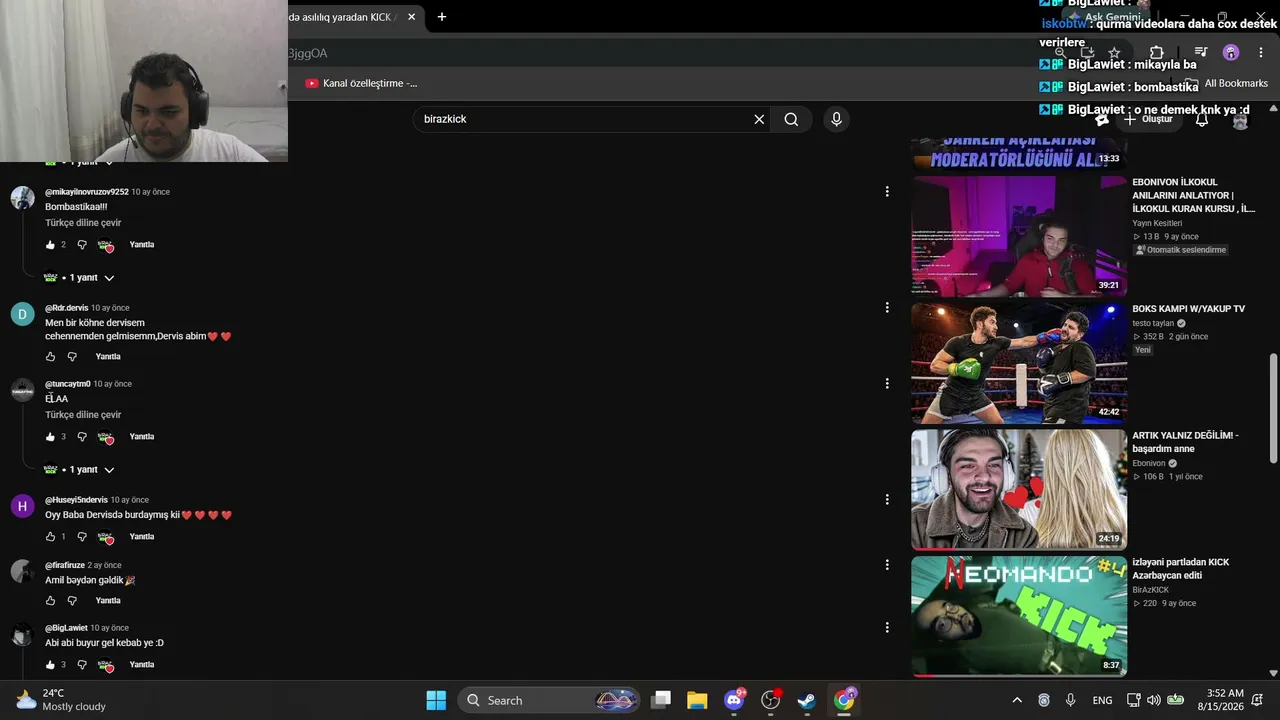Open Windows Start menu

(436, 700)
